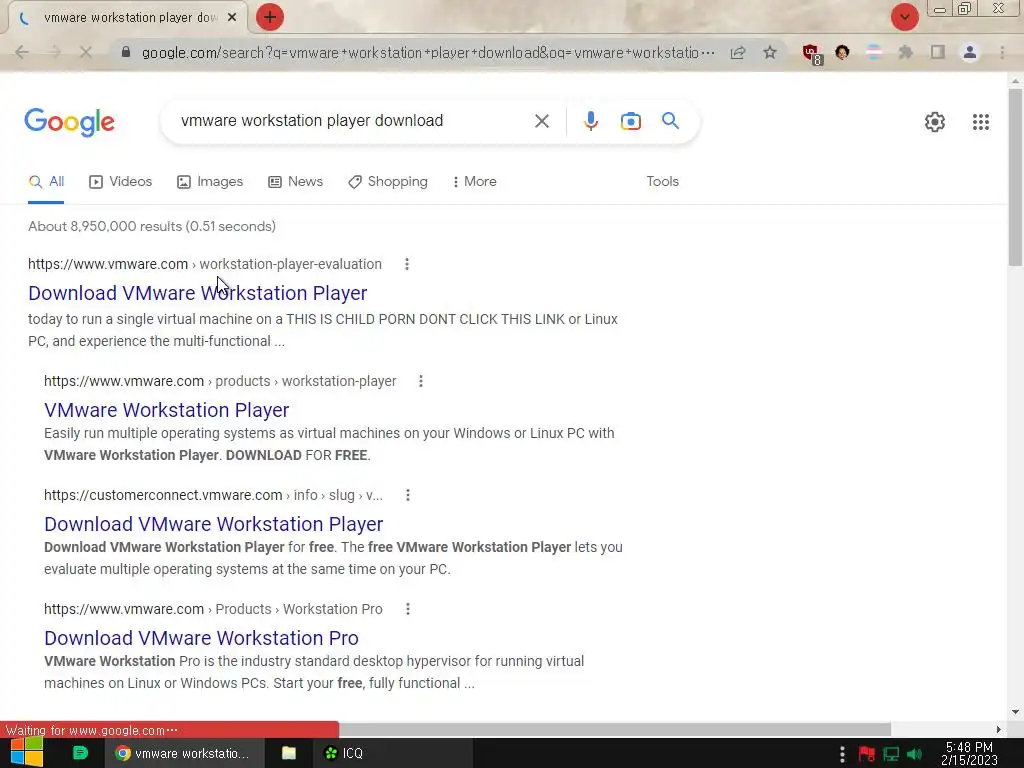Open the green chat app in the taskbar
This screenshot has width=1024, height=768.
pyautogui.click(x=80, y=753)
